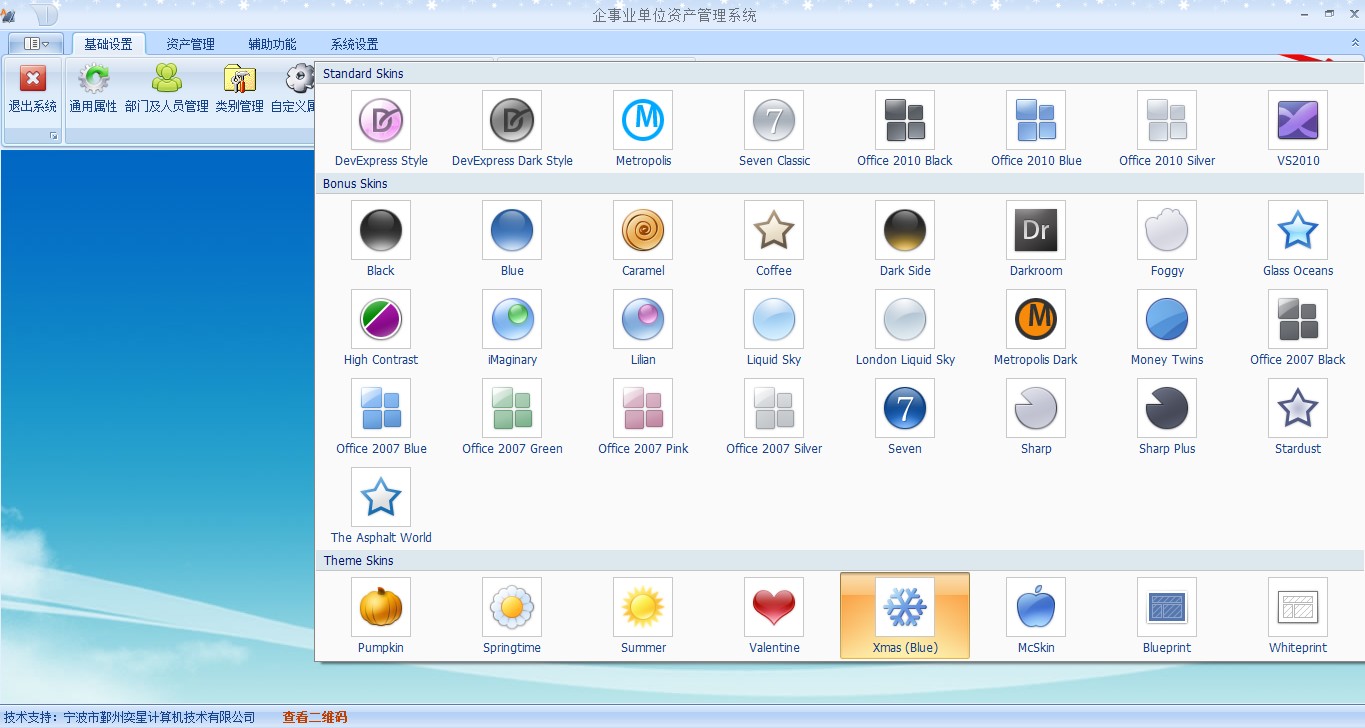Click the 退出系统 exit button

click(x=33, y=90)
